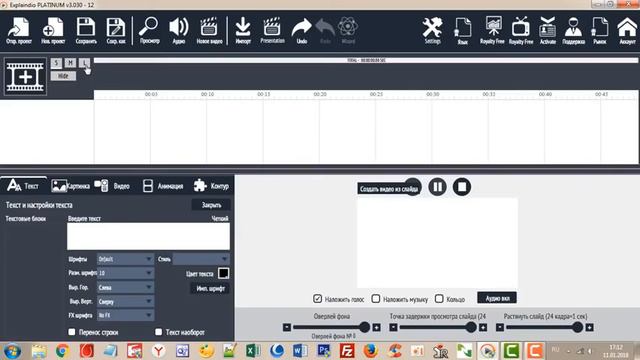Open Photoshop from the taskbar
Image resolution: width=640 pixels, height=360 pixels.
coord(324,351)
